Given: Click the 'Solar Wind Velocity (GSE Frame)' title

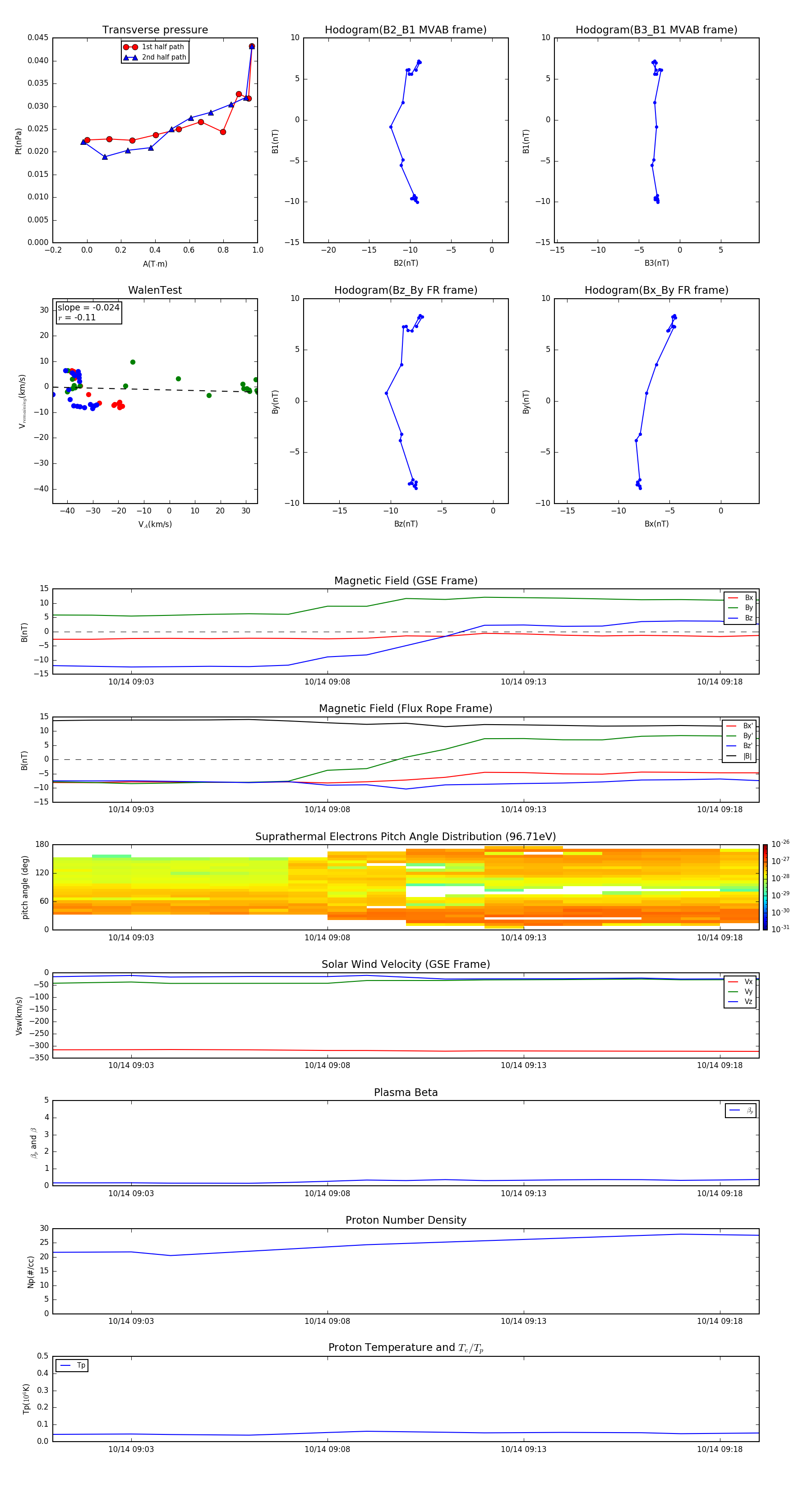Looking at the screenshot, I should [x=406, y=964].
